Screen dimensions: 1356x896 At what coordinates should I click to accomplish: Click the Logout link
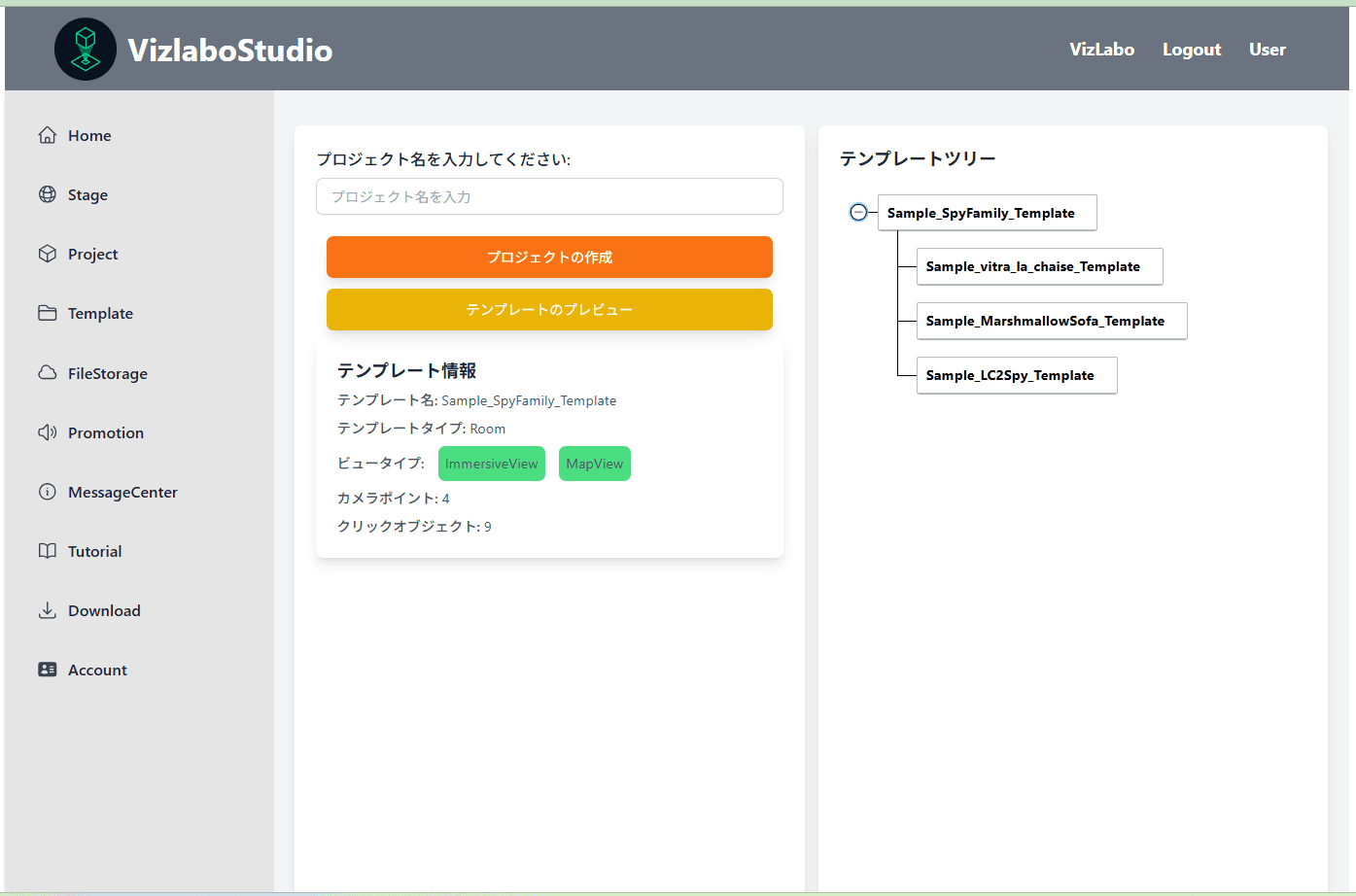tap(1191, 50)
